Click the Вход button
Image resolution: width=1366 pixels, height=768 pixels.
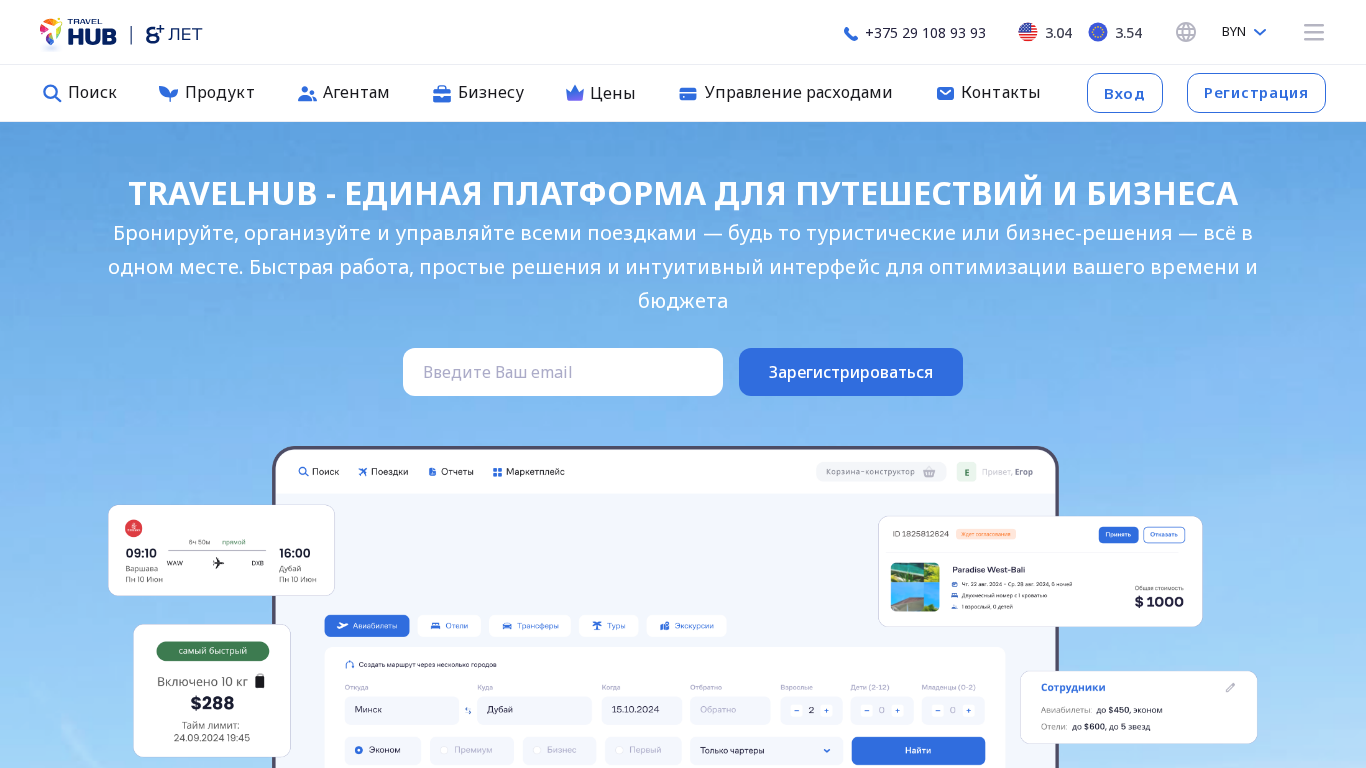tap(1125, 93)
